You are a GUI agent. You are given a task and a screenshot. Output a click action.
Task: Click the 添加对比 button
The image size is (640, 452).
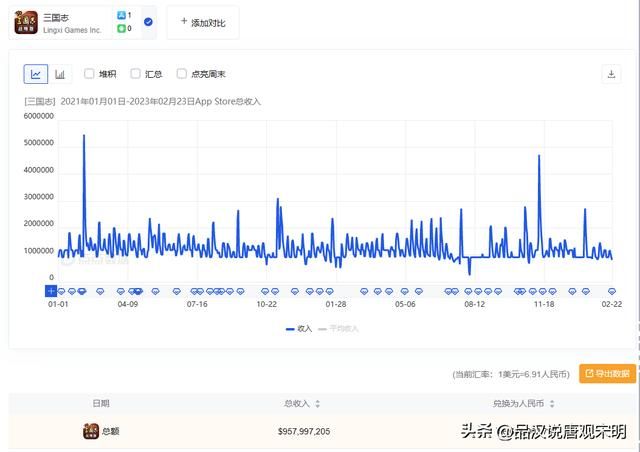[203, 22]
